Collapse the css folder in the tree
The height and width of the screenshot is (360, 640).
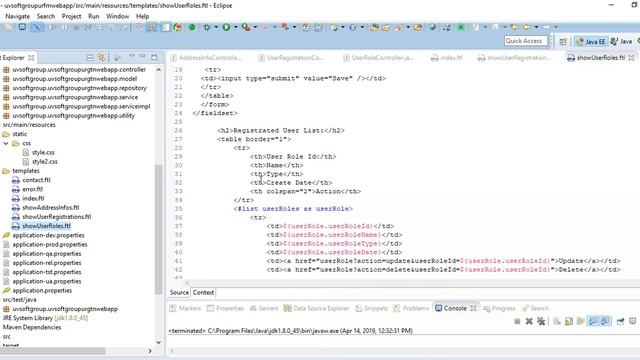point(6,143)
